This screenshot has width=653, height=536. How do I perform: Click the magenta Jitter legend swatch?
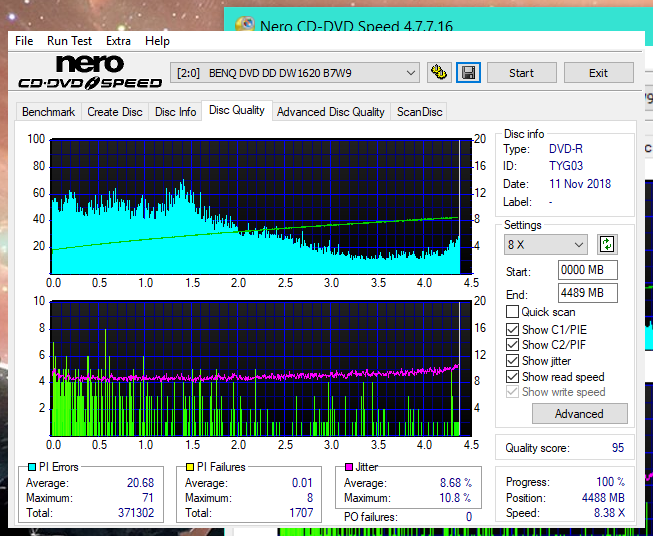[x=349, y=467]
